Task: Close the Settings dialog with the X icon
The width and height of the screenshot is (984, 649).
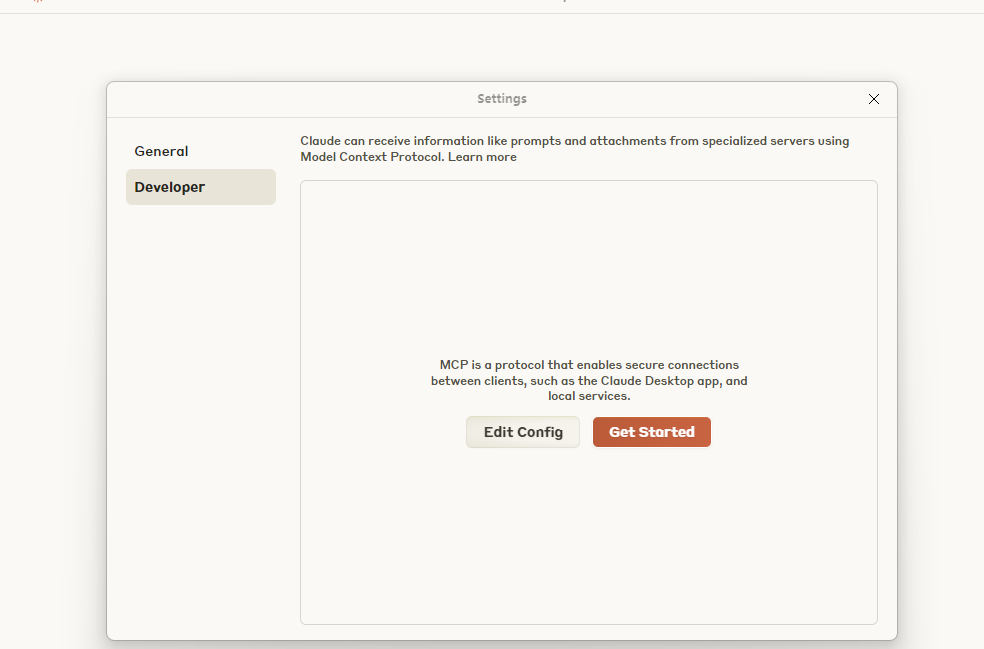Action: 874,99
